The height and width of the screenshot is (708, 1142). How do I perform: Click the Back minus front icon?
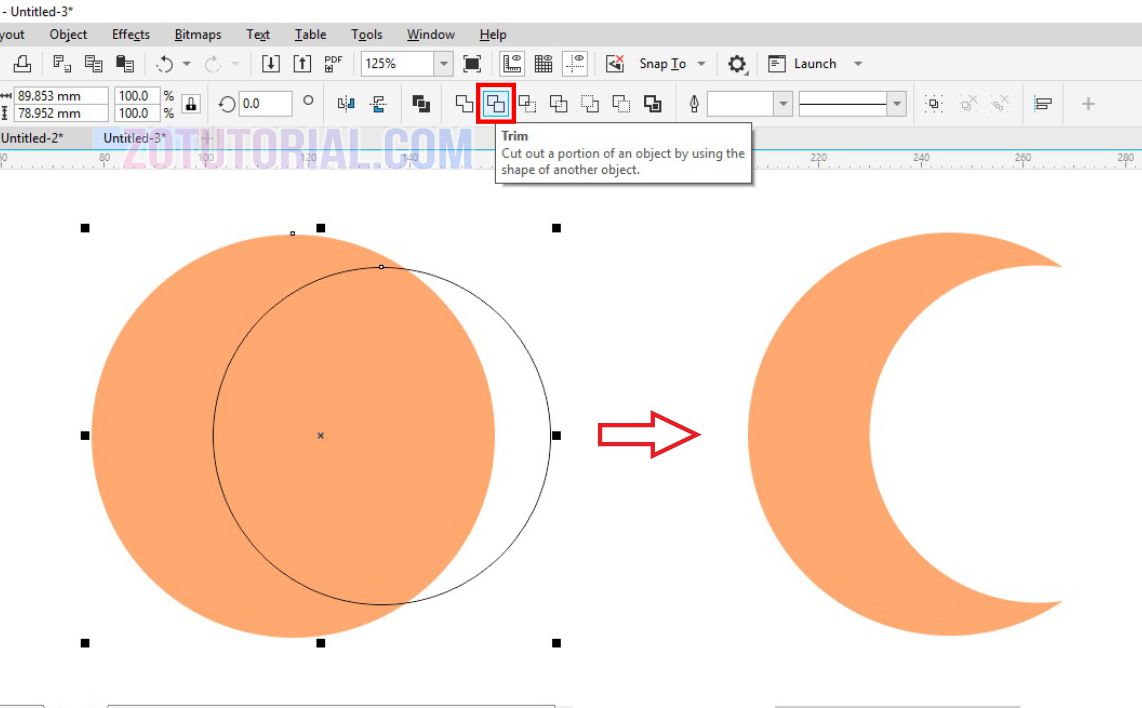coord(621,104)
